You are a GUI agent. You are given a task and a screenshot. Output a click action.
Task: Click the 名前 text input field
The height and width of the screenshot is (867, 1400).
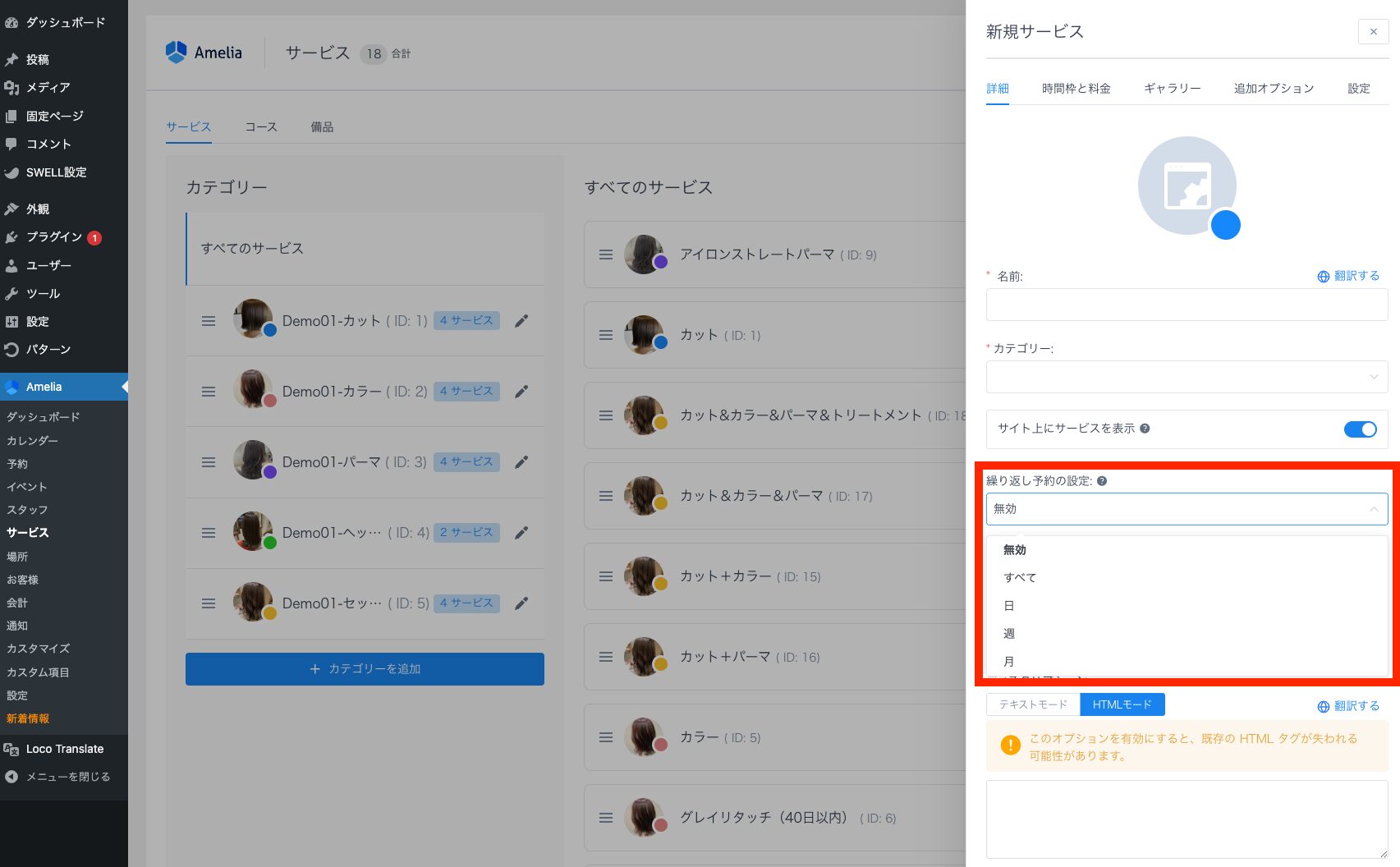point(1186,305)
